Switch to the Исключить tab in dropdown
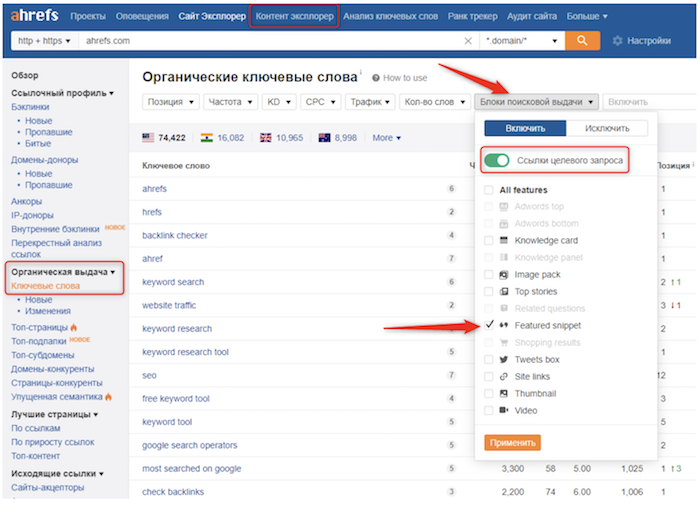Screen dimensions: 700x517 point(607,128)
